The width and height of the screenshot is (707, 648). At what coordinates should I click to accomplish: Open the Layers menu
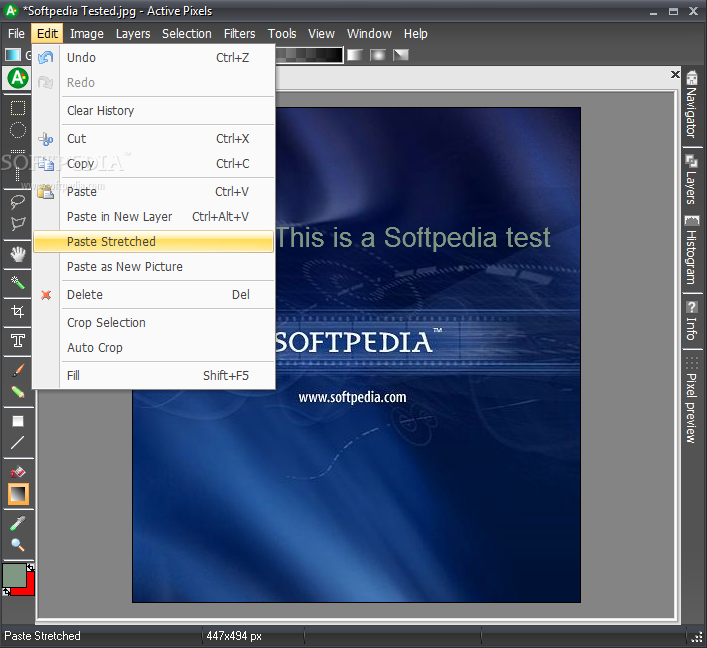tap(133, 34)
